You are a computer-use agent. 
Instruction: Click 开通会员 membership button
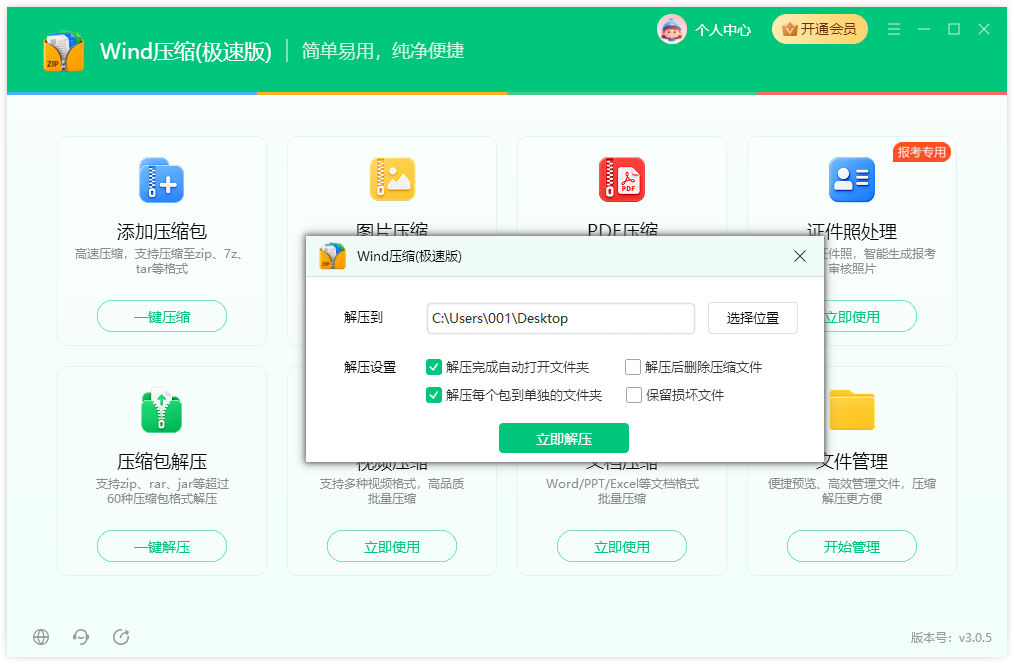[x=820, y=29]
